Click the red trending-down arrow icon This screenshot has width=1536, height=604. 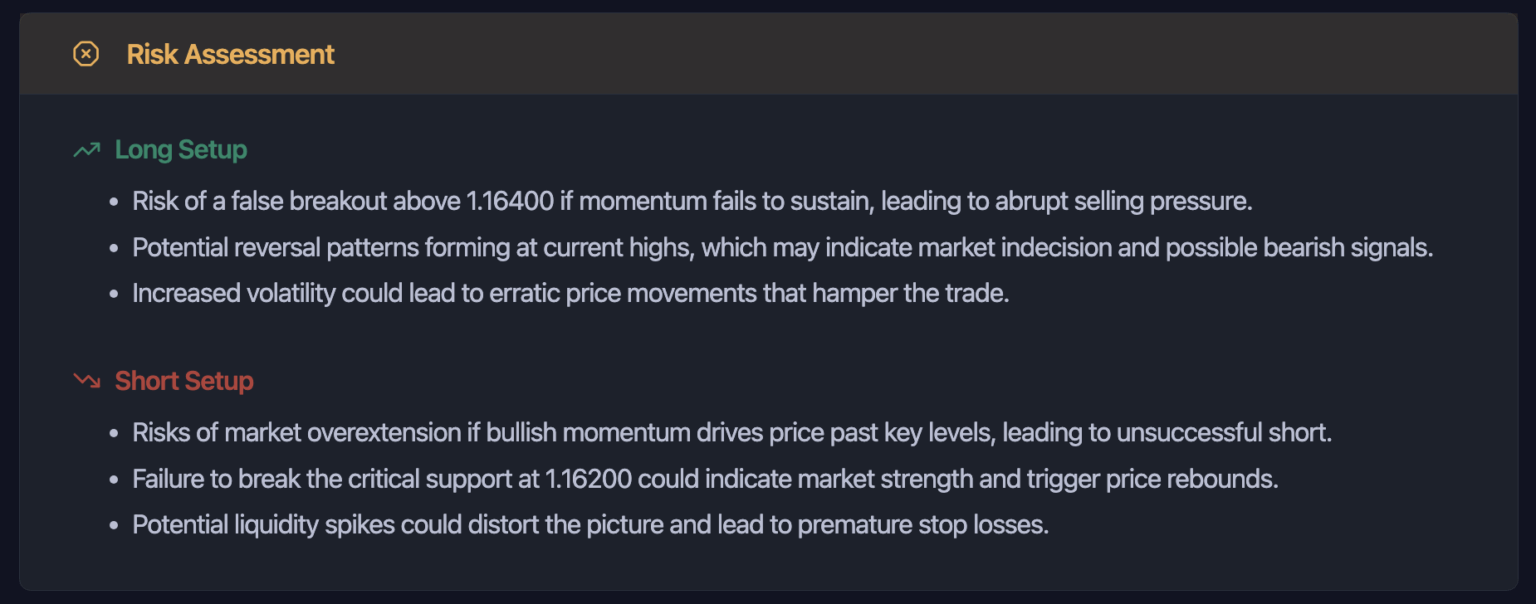(87, 381)
